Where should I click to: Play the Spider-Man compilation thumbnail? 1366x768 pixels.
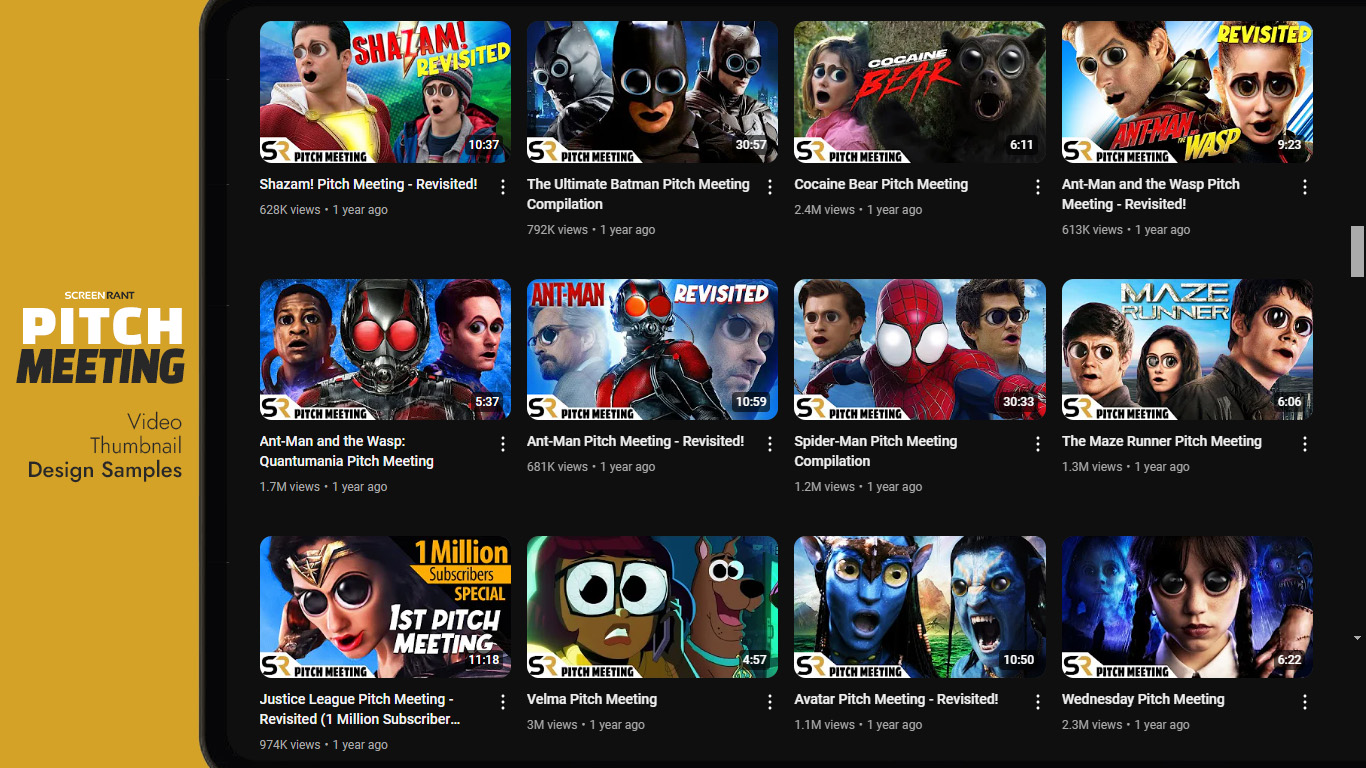(920, 349)
